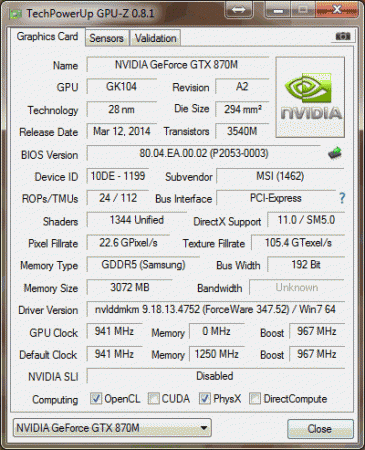Toggle the DirectCompute checkbox

(255, 398)
